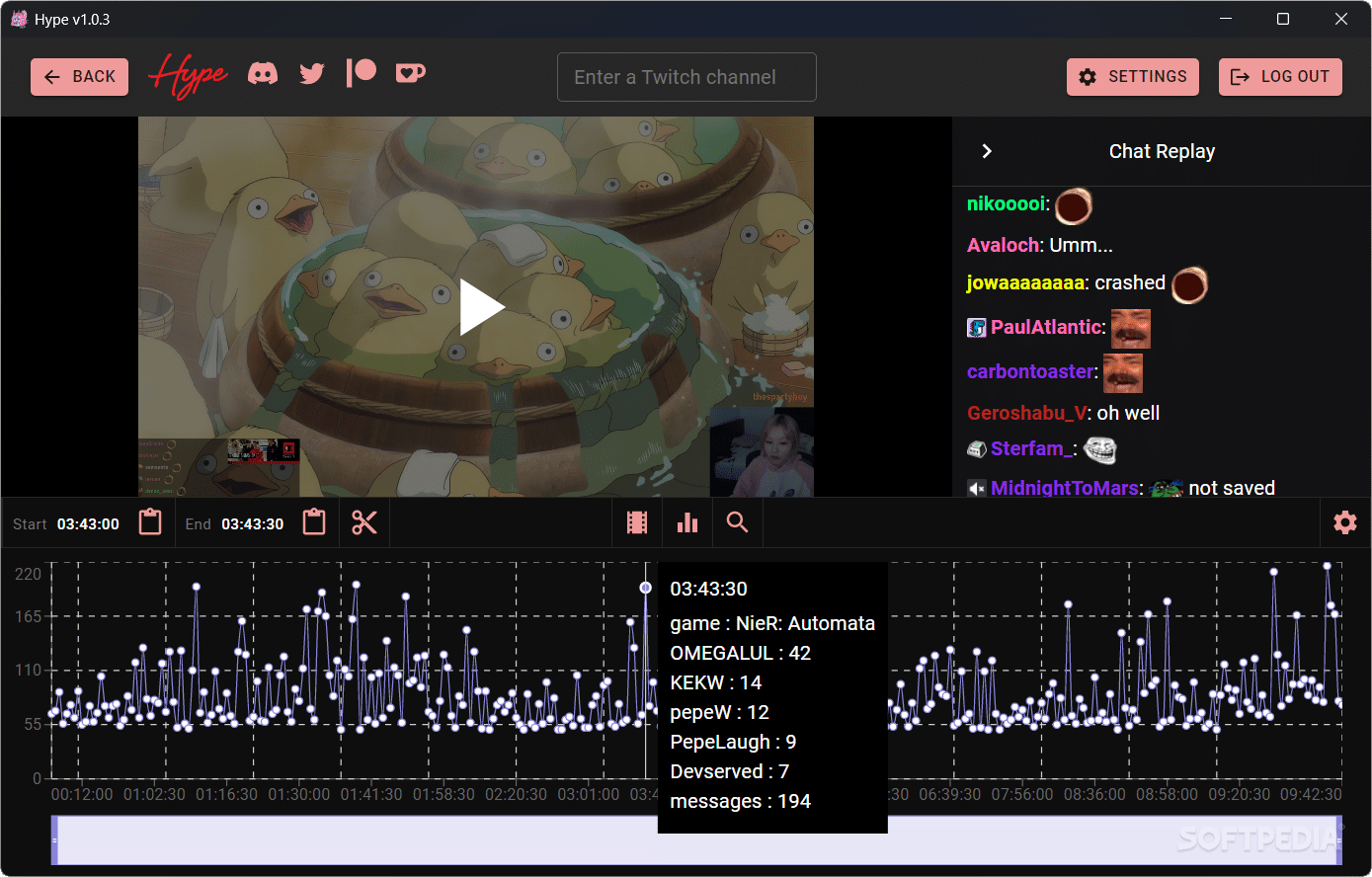This screenshot has width=1372, height=877.
Task: Click the timeline range selector bar
Action: pyautogui.click(x=697, y=840)
